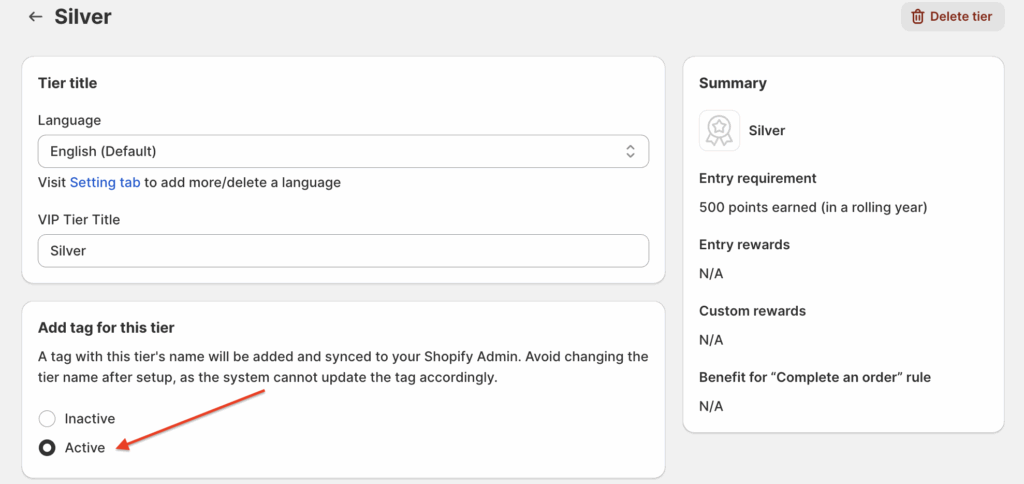Click the Silver page heading
Screen dimensions: 1024x484
(x=83, y=17)
